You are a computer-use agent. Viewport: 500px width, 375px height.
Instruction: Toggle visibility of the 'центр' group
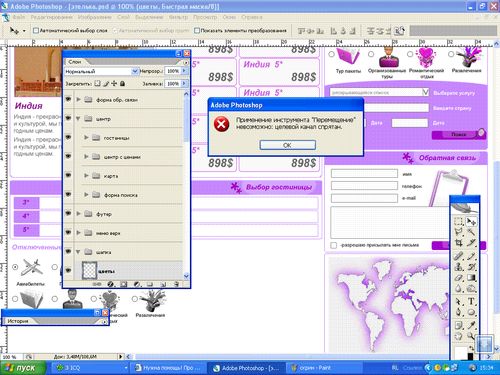click(x=68, y=118)
